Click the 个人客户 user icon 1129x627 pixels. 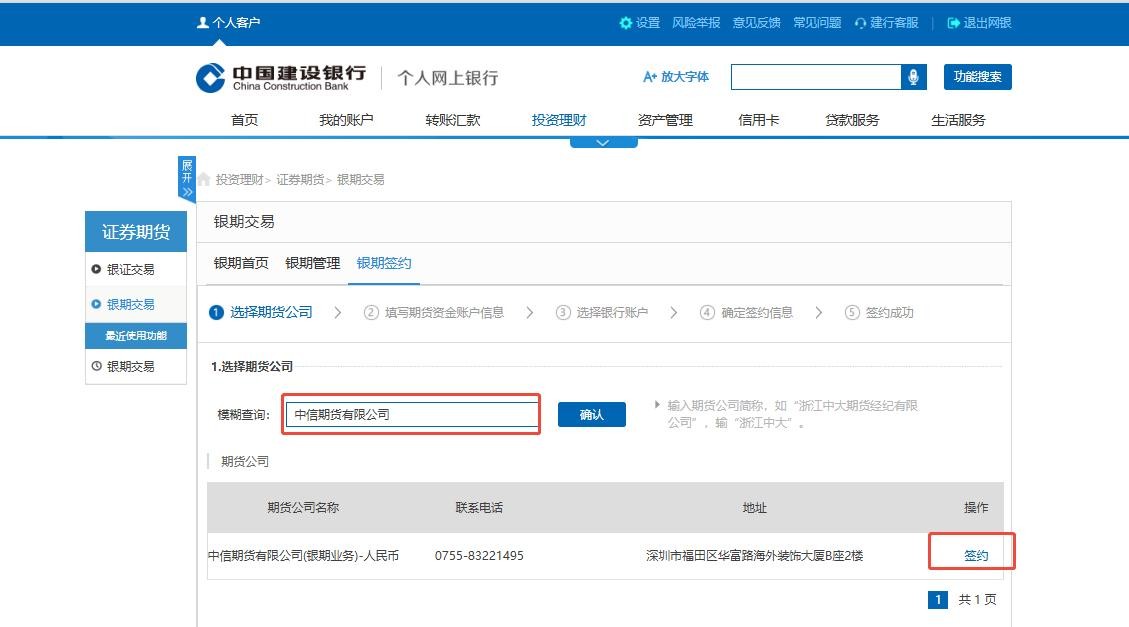[x=203, y=22]
